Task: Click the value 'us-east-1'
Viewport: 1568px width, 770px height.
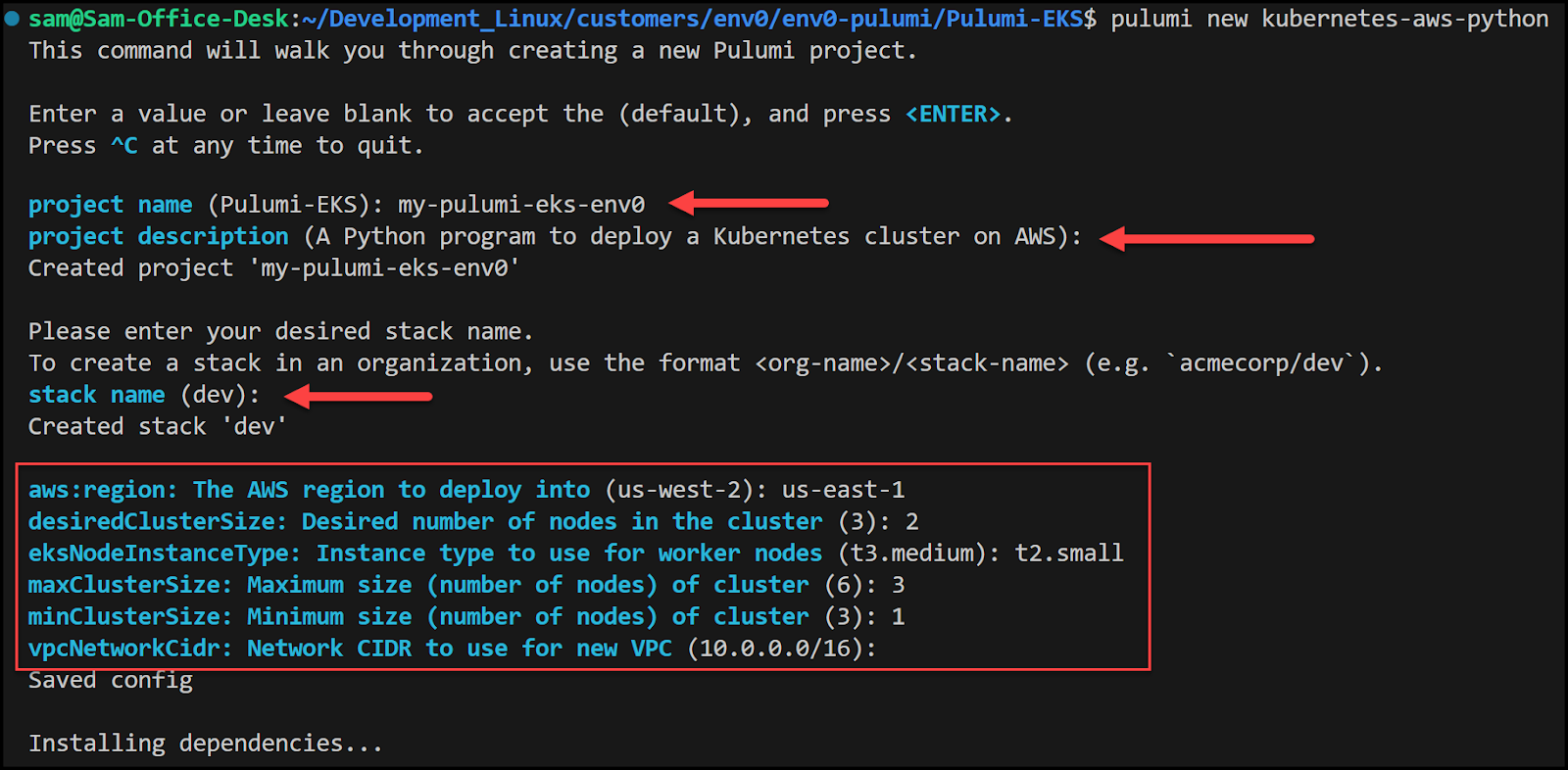Action: [x=843, y=490]
